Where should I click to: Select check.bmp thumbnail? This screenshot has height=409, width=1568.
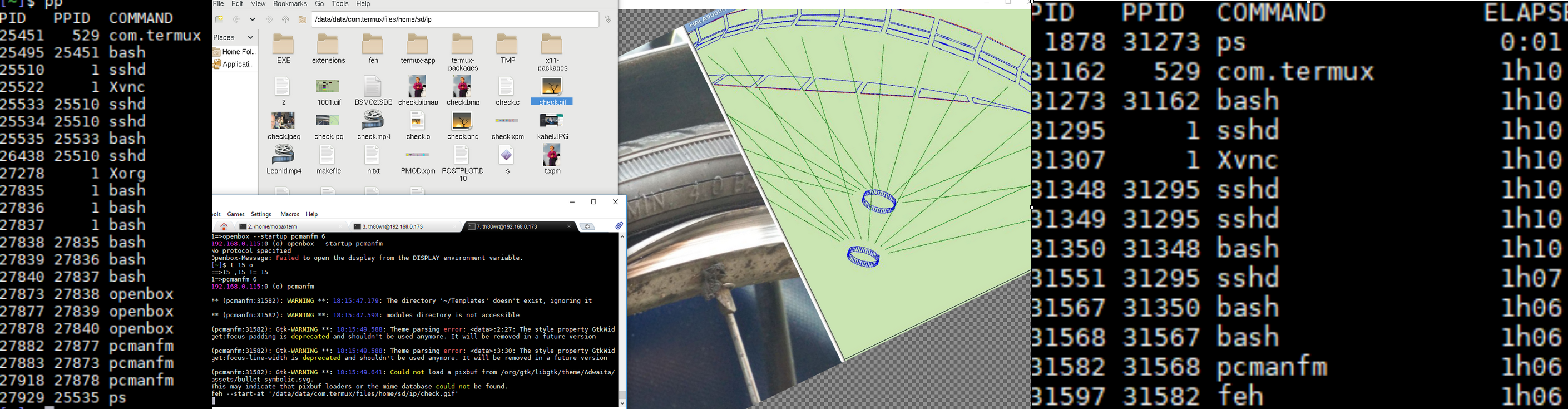463,87
